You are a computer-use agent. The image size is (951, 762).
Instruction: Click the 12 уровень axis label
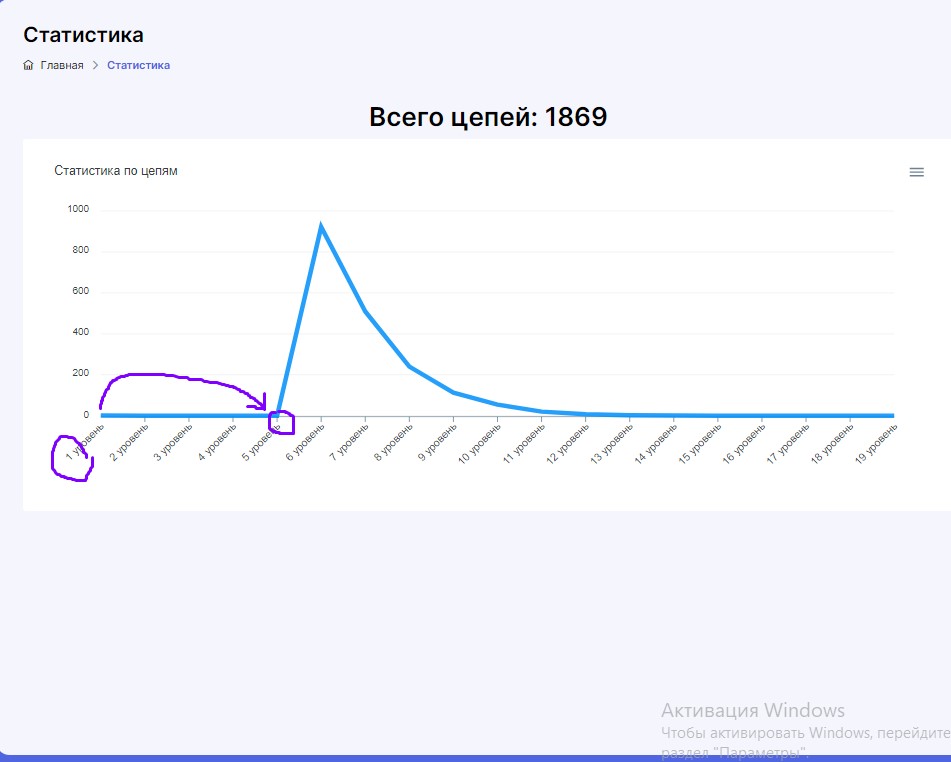click(568, 443)
